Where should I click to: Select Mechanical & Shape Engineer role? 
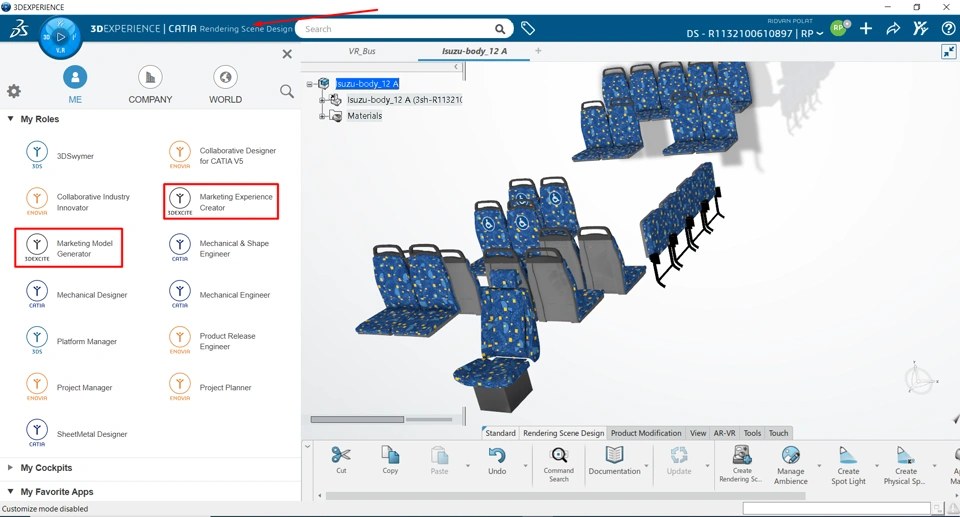click(x=219, y=248)
